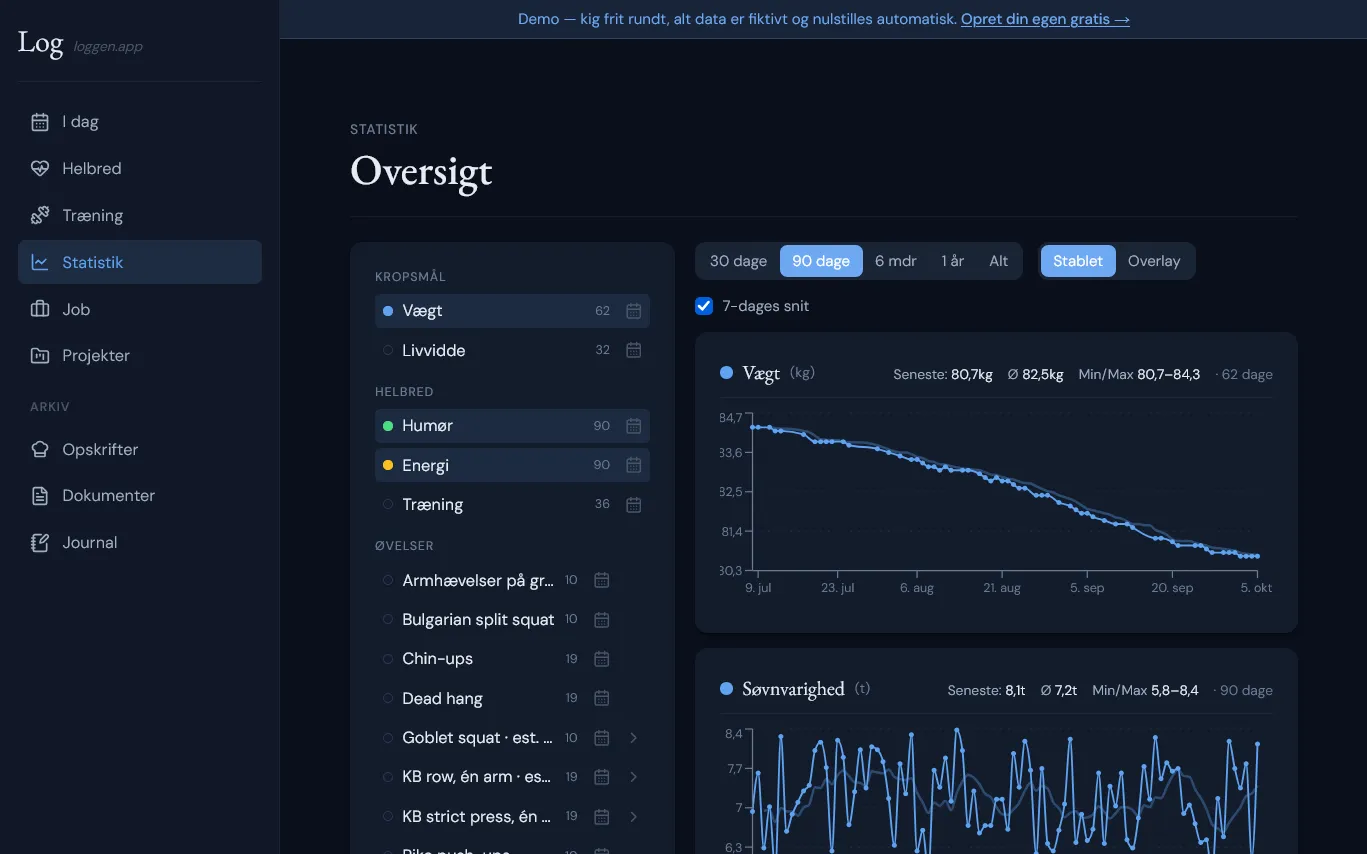This screenshot has height=854, width=1367.
Task: Select the Alt range tab
Action: click(x=998, y=261)
